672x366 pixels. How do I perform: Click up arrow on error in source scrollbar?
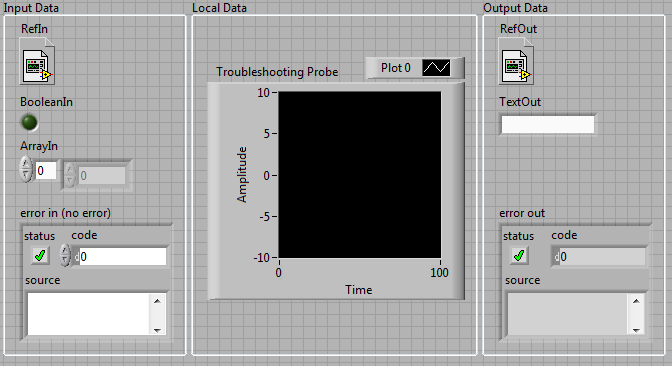[x=157, y=301]
